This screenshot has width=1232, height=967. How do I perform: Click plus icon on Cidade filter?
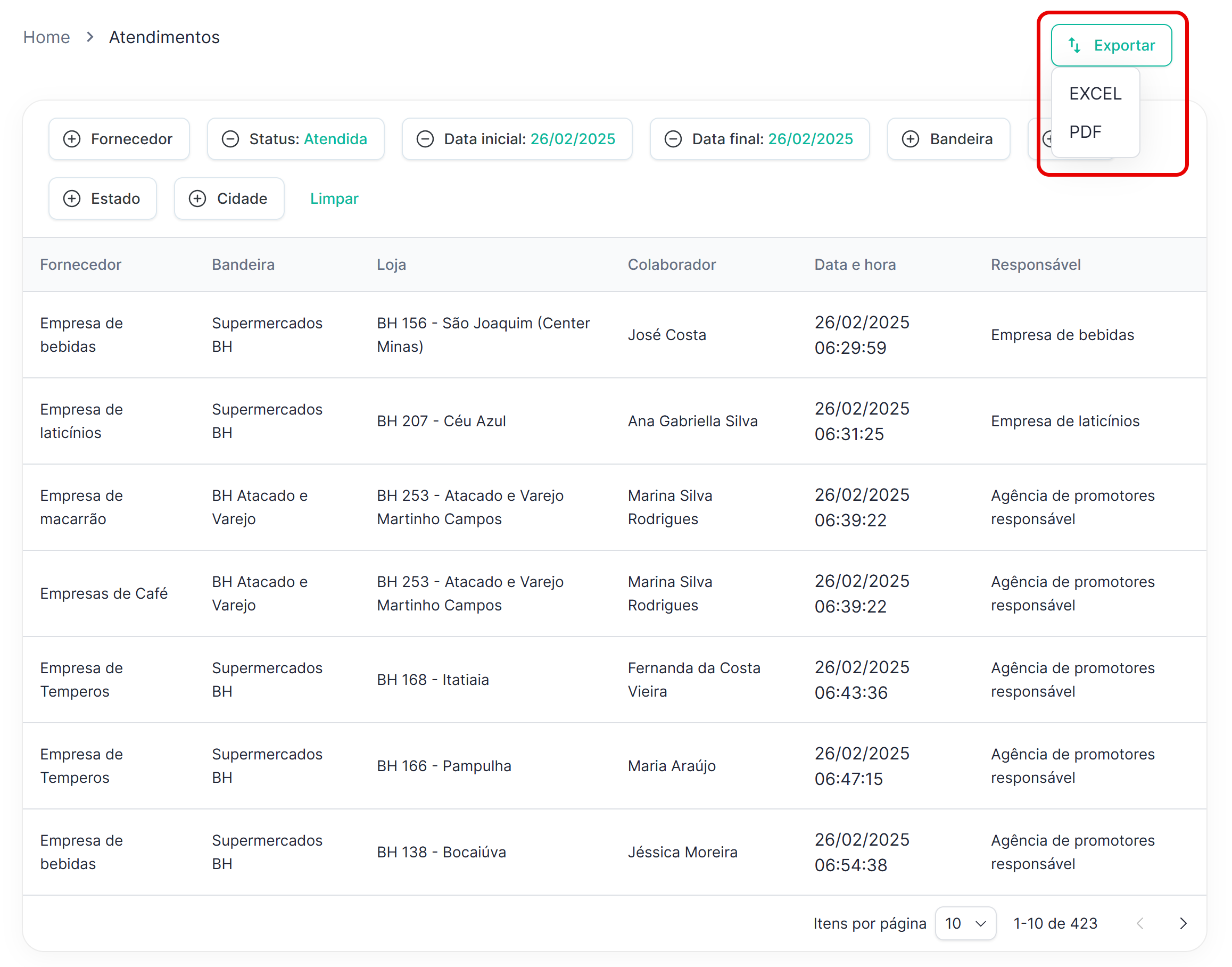pyautogui.click(x=197, y=199)
